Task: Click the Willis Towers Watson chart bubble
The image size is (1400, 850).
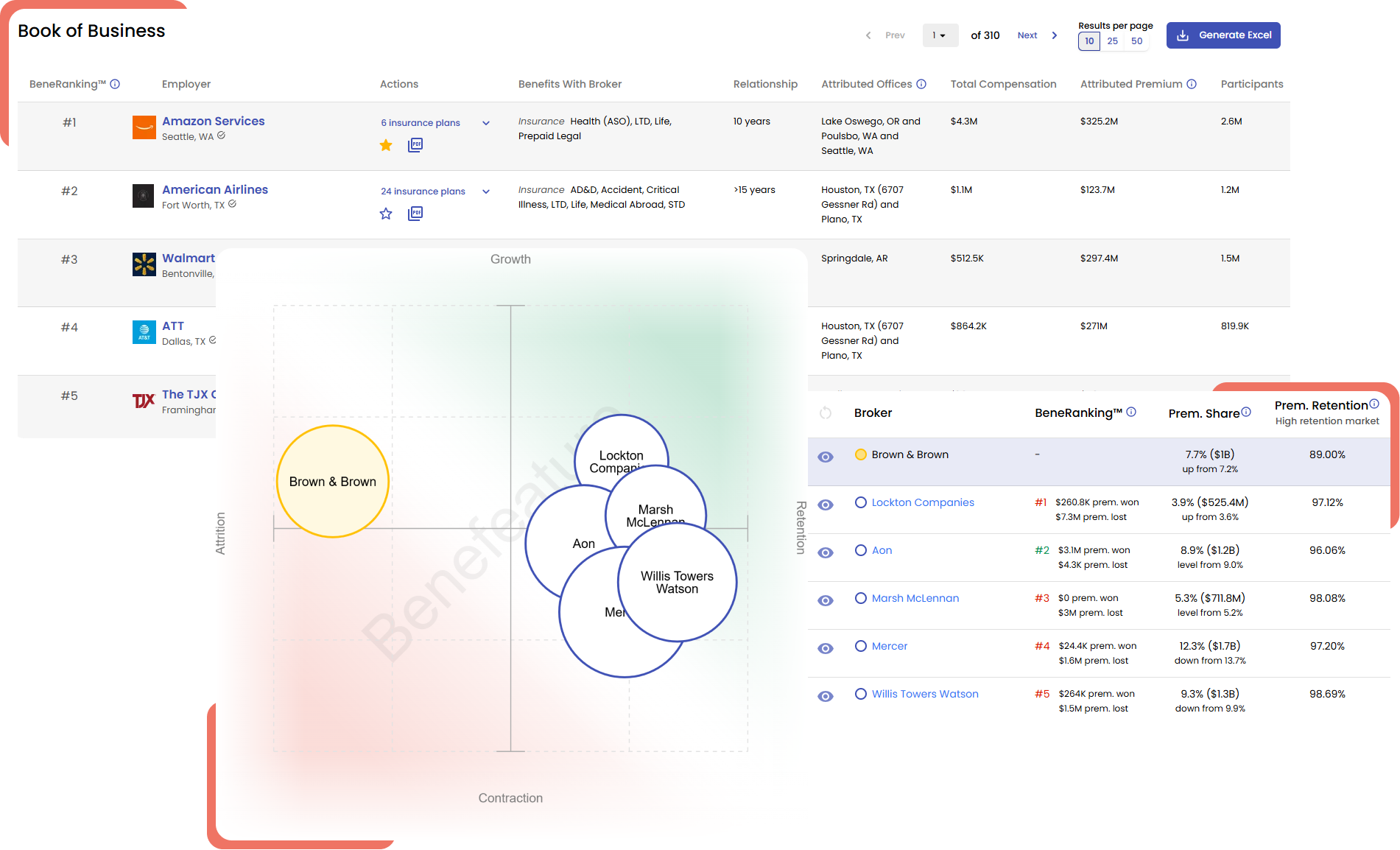Action: pos(677,582)
